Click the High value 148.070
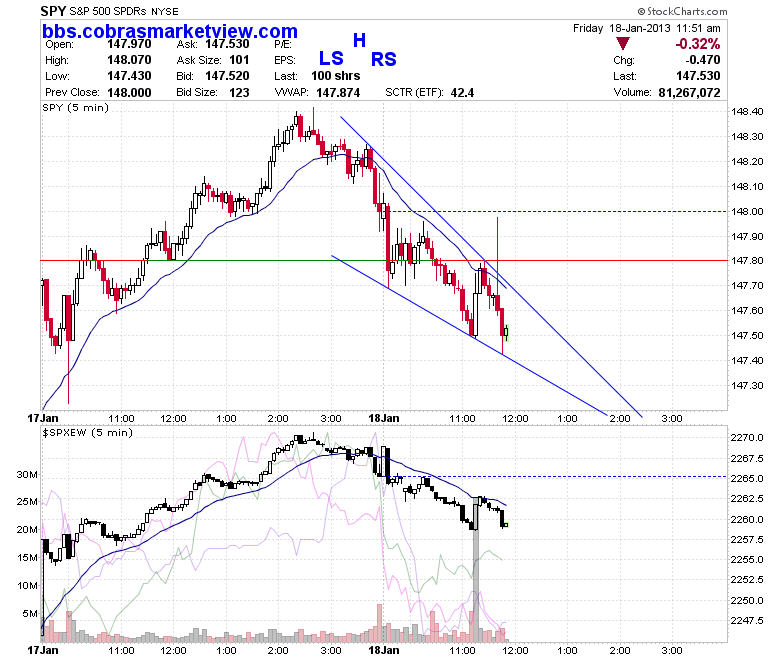 click(x=129, y=60)
